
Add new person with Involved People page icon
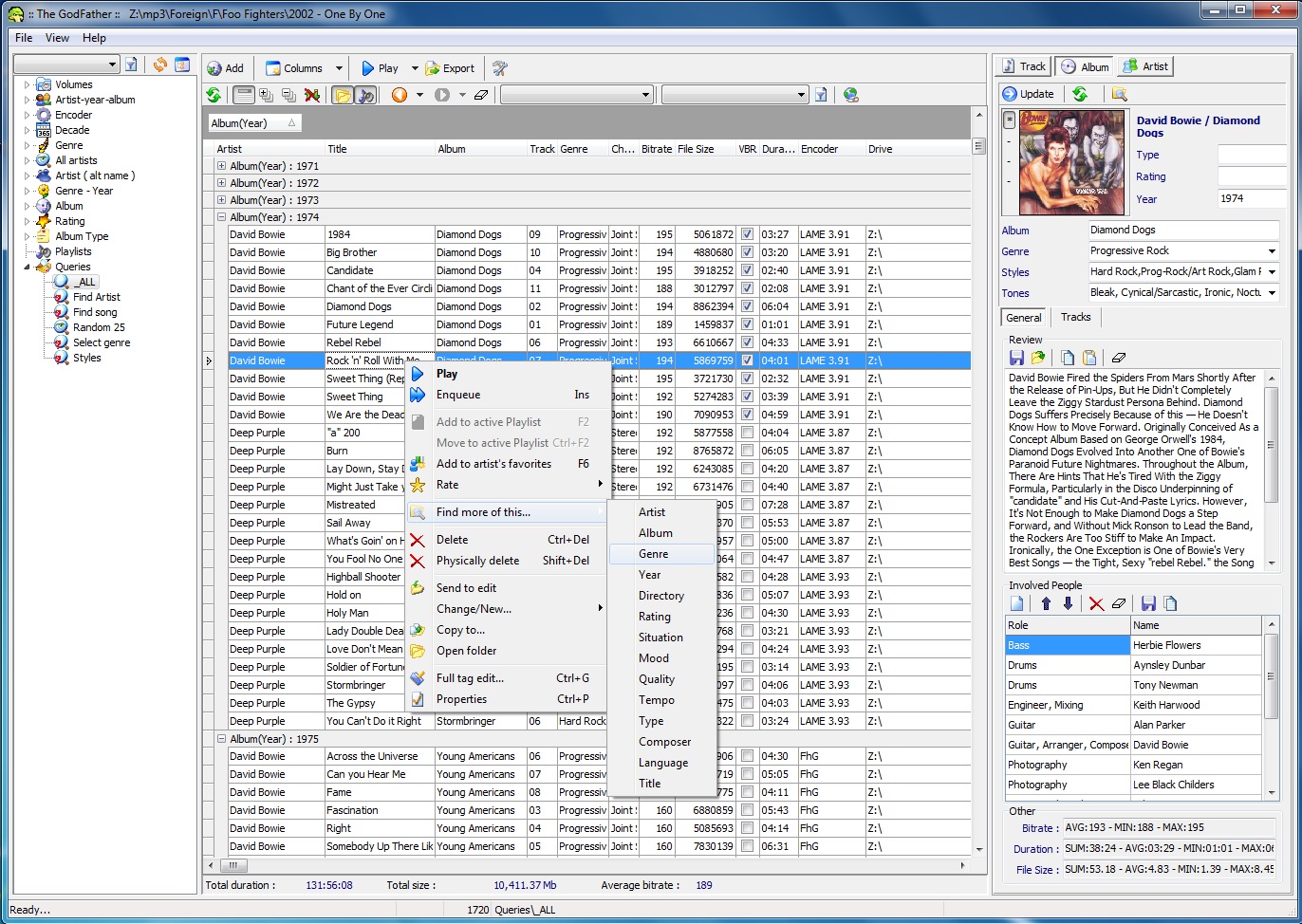1016,603
